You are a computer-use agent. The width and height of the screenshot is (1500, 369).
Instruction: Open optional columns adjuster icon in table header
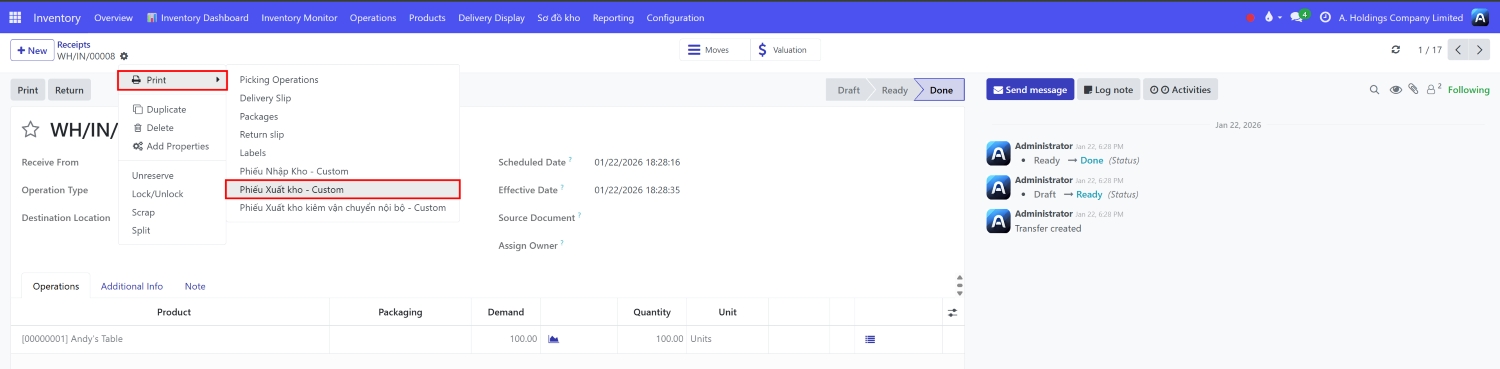[x=953, y=312]
